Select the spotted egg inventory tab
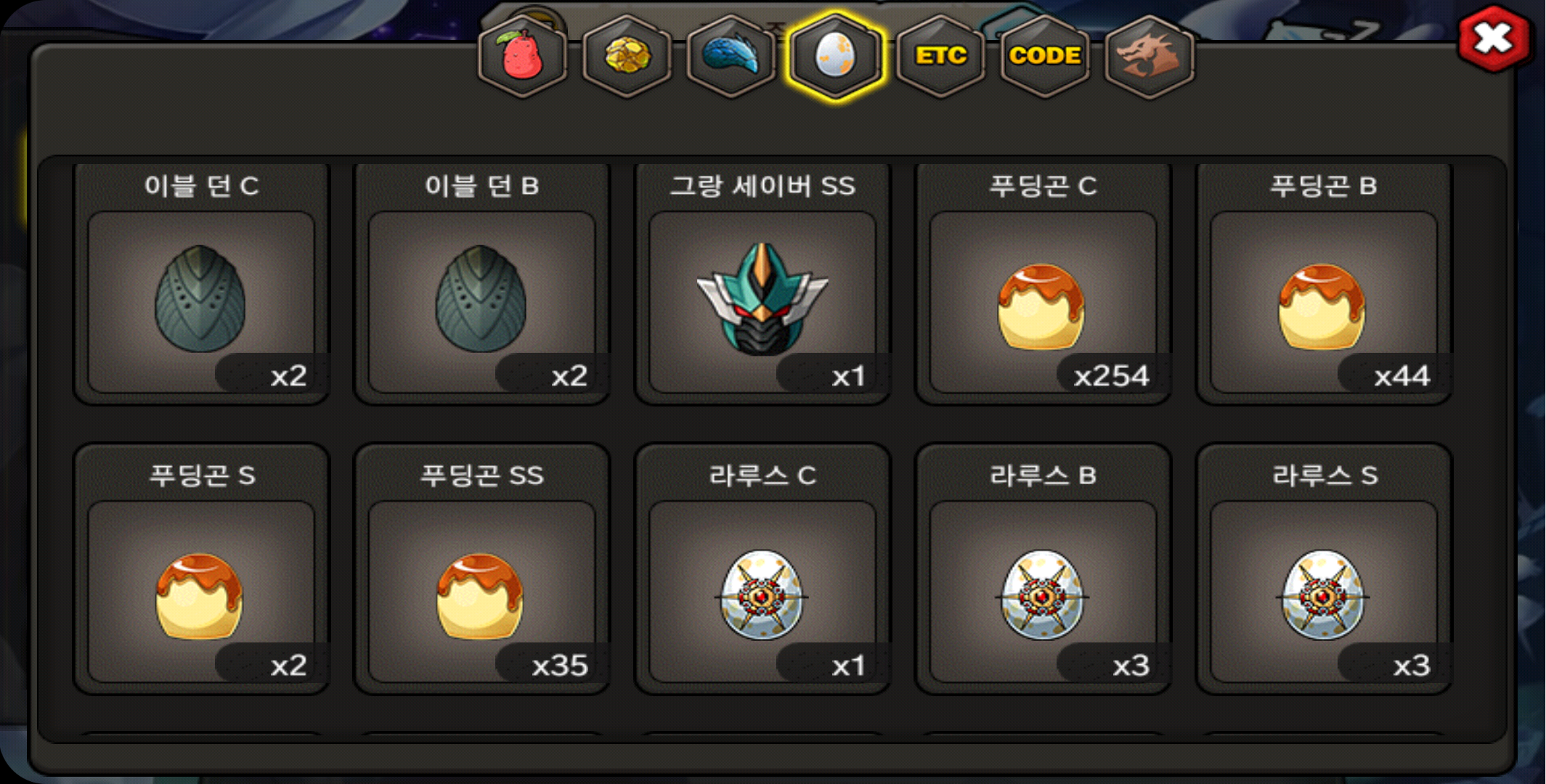 click(x=836, y=56)
